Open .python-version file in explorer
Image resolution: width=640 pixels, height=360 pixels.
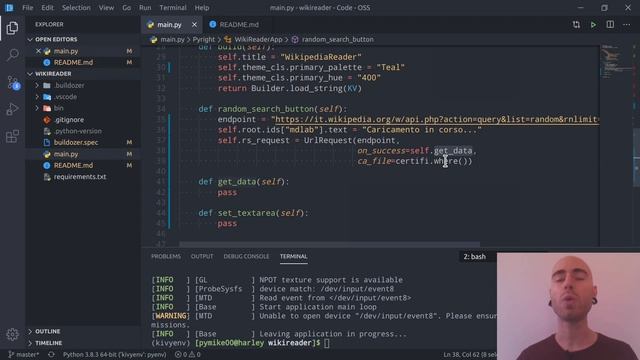click(x=78, y=131)
